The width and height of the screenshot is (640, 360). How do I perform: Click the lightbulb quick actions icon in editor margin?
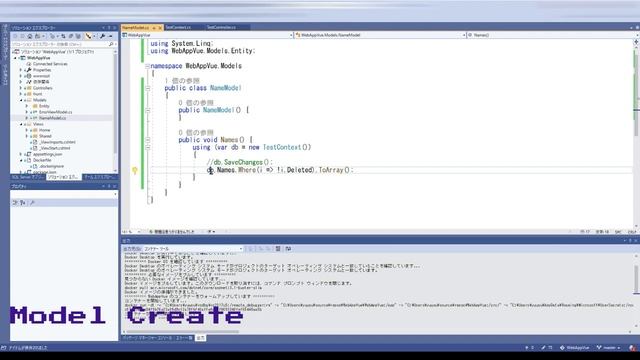pos(135,171)
